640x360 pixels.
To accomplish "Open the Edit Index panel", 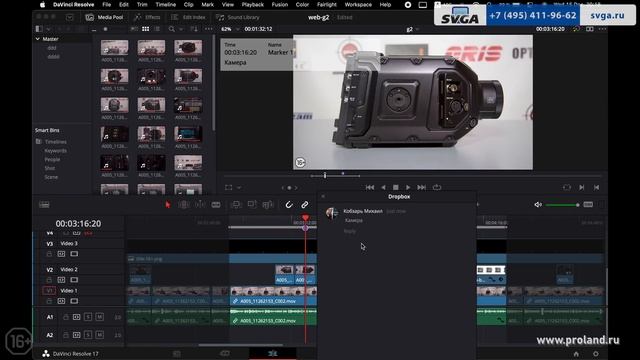I will coord(189,17).
